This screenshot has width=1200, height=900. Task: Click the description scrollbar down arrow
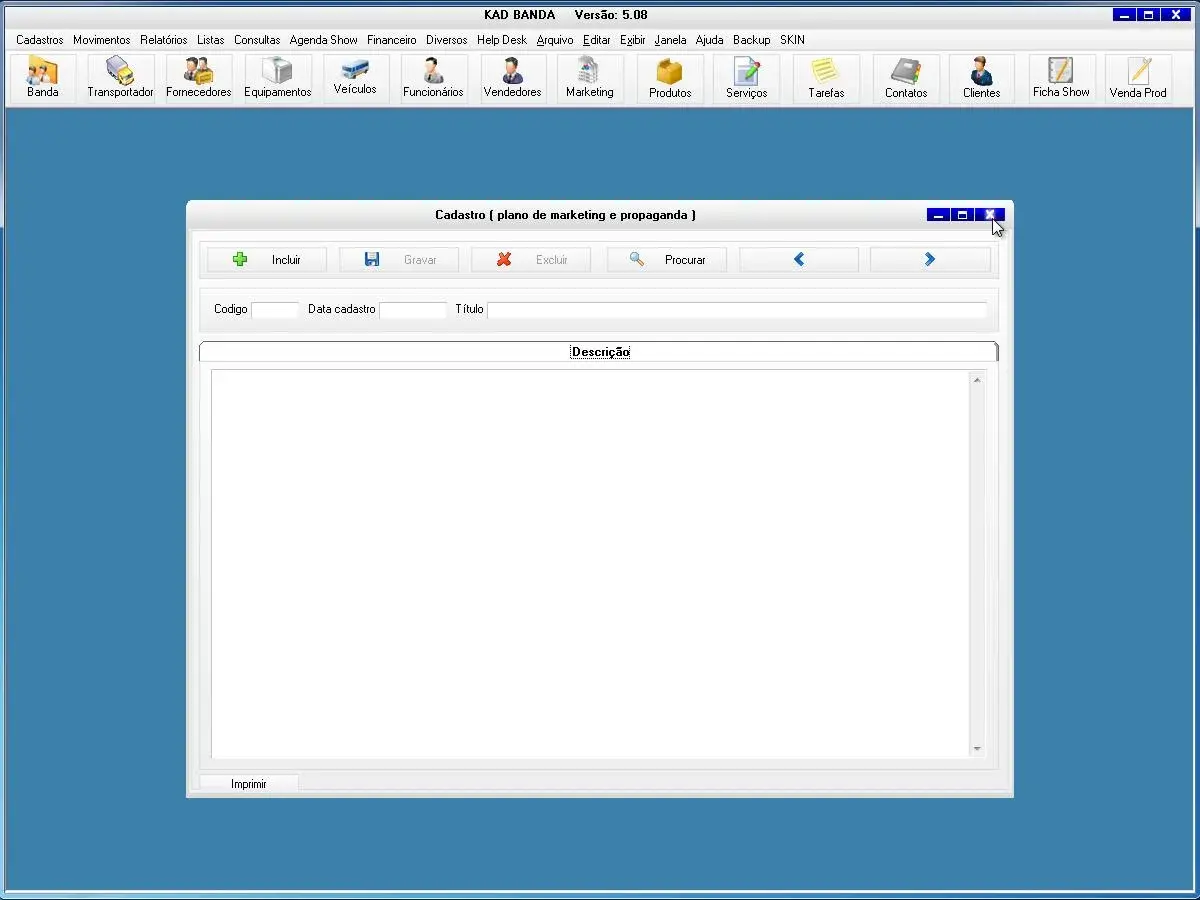pos(977,749)
